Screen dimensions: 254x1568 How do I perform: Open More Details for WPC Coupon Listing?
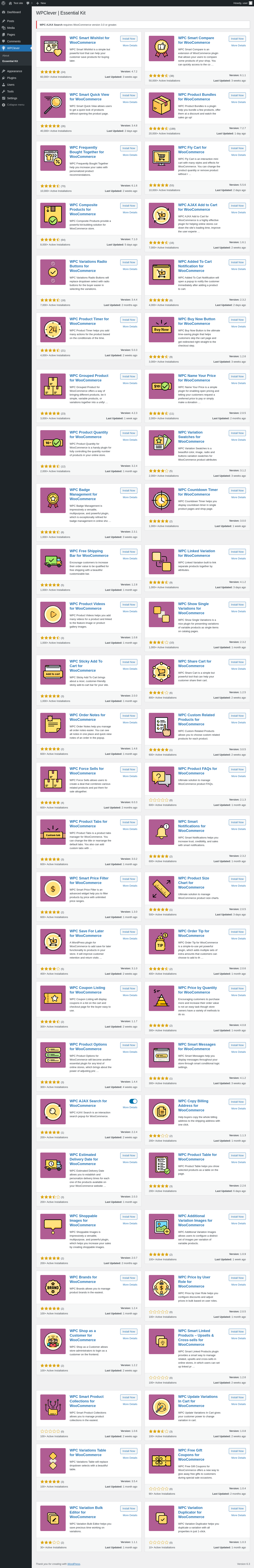click(130, 995)
